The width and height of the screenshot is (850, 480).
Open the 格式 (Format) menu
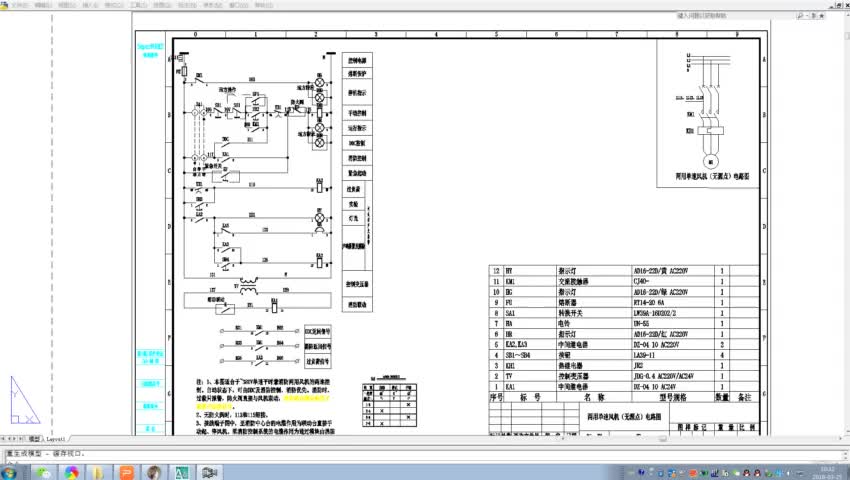[x=114, y=5]
